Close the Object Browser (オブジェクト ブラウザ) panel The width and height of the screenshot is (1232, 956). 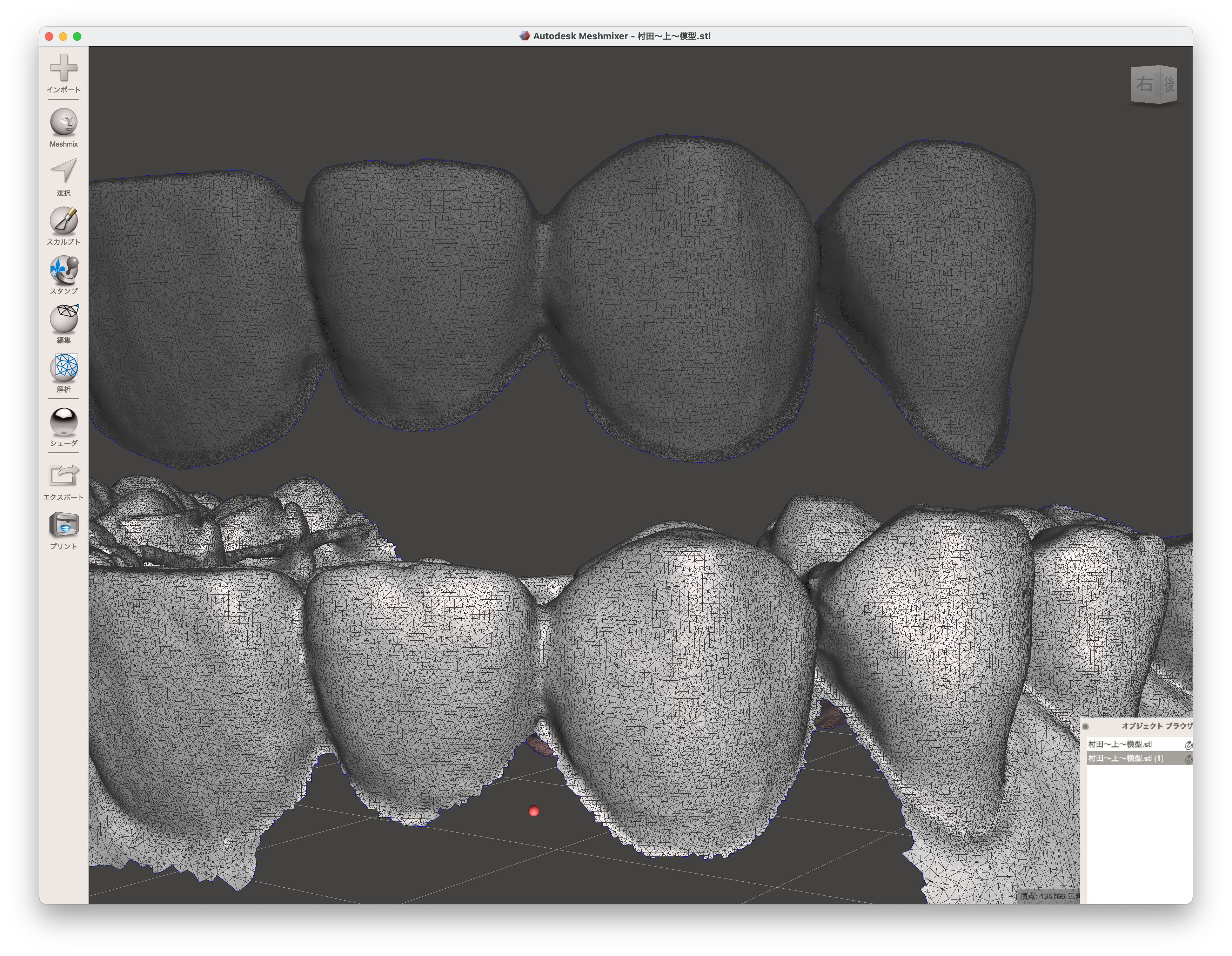[x=1085, y=726]
